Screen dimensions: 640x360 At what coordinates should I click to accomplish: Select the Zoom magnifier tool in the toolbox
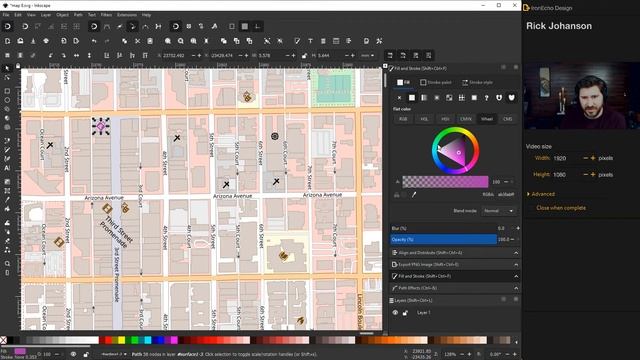point(7,264)
